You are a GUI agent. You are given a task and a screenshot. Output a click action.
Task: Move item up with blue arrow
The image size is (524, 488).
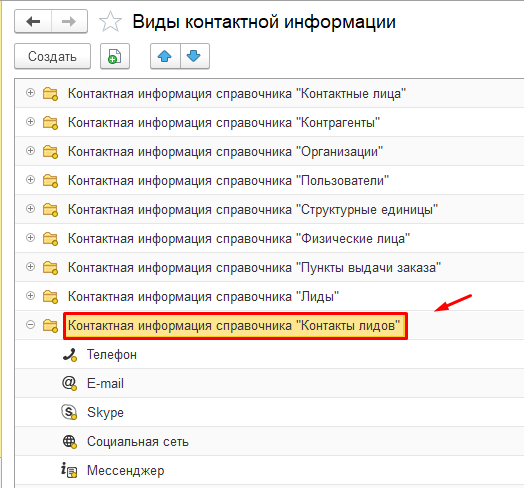(165, 56)
